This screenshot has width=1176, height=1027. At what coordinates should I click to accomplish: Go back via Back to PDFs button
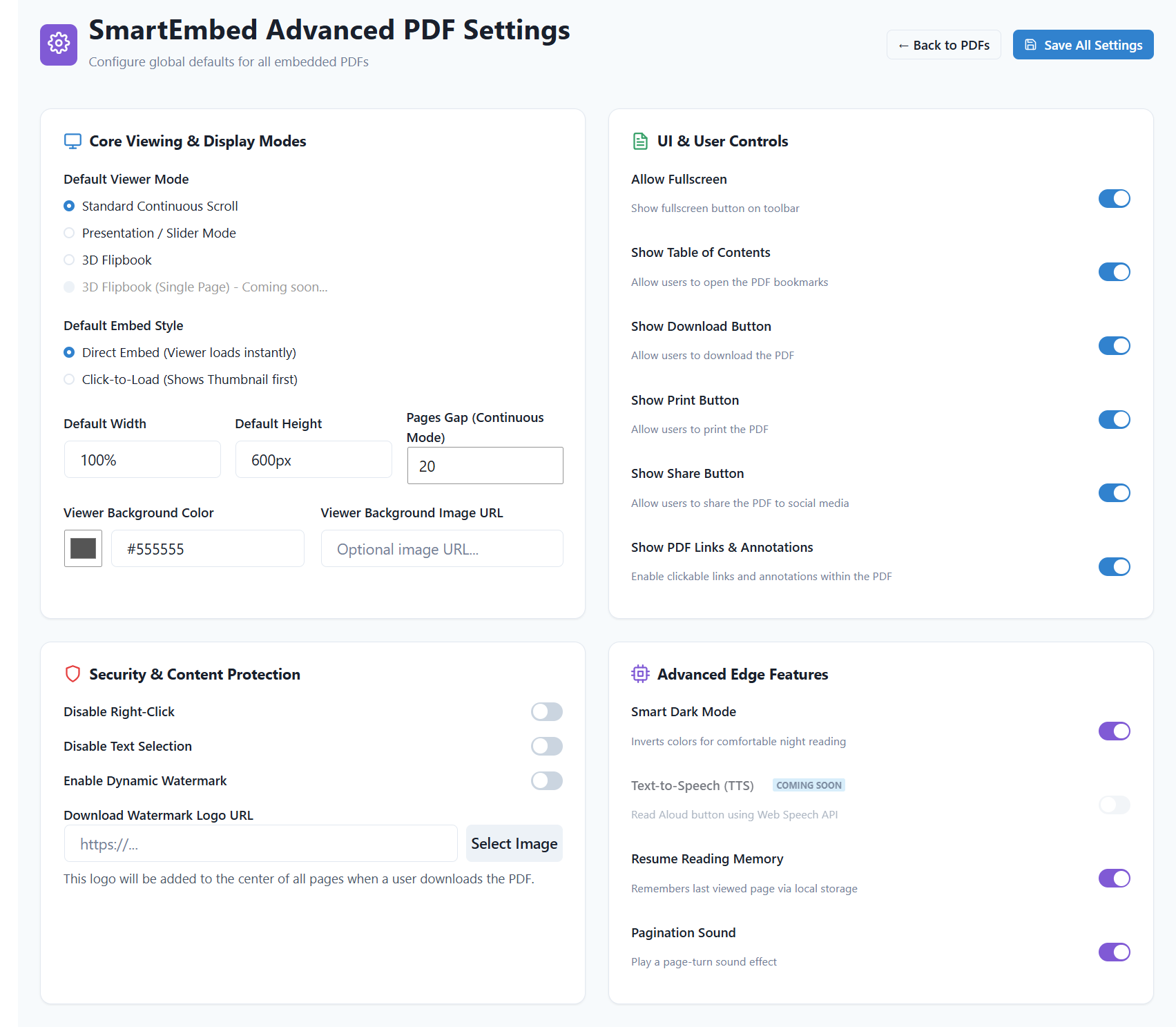coord(944,45)
